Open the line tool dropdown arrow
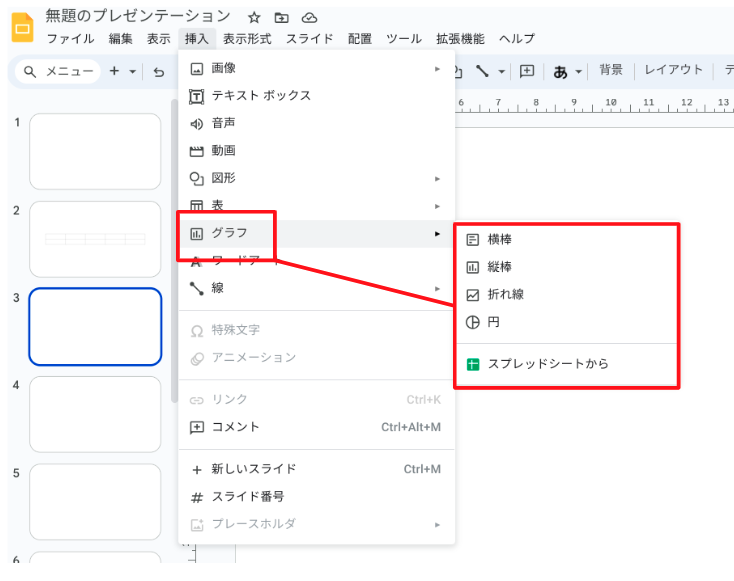The image size is (734, 581). pyautogui.click(x=501, y=72)
